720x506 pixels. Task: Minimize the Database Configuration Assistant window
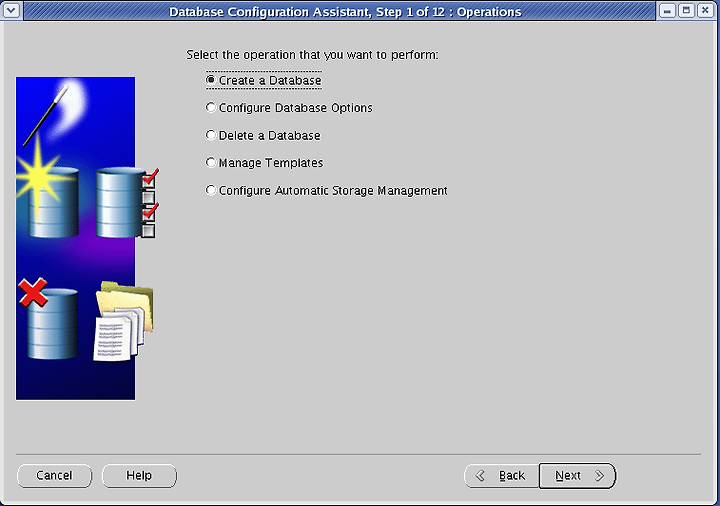click(667, 10)
